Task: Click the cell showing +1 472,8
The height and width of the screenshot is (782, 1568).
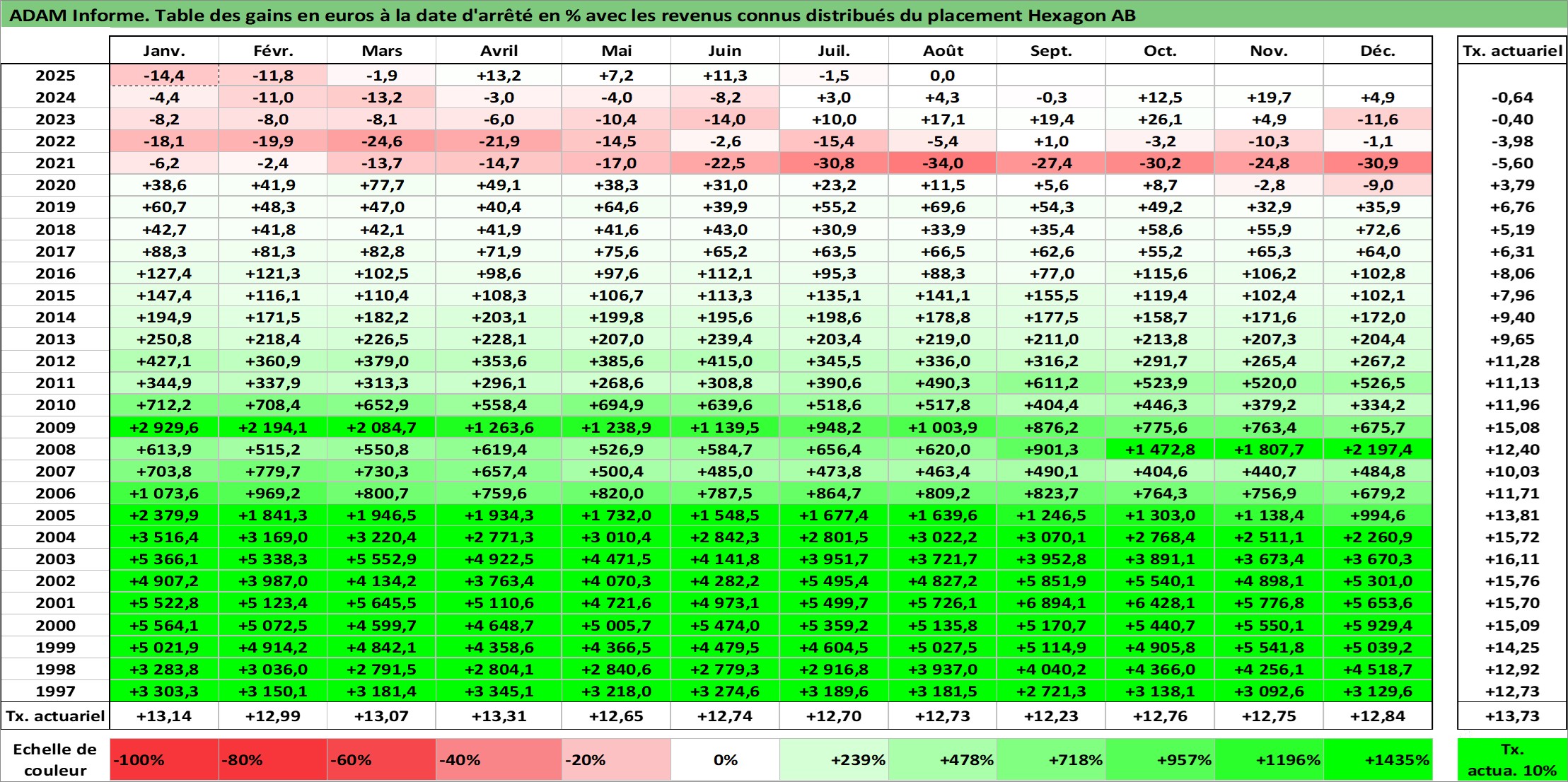Action: 1160,449
